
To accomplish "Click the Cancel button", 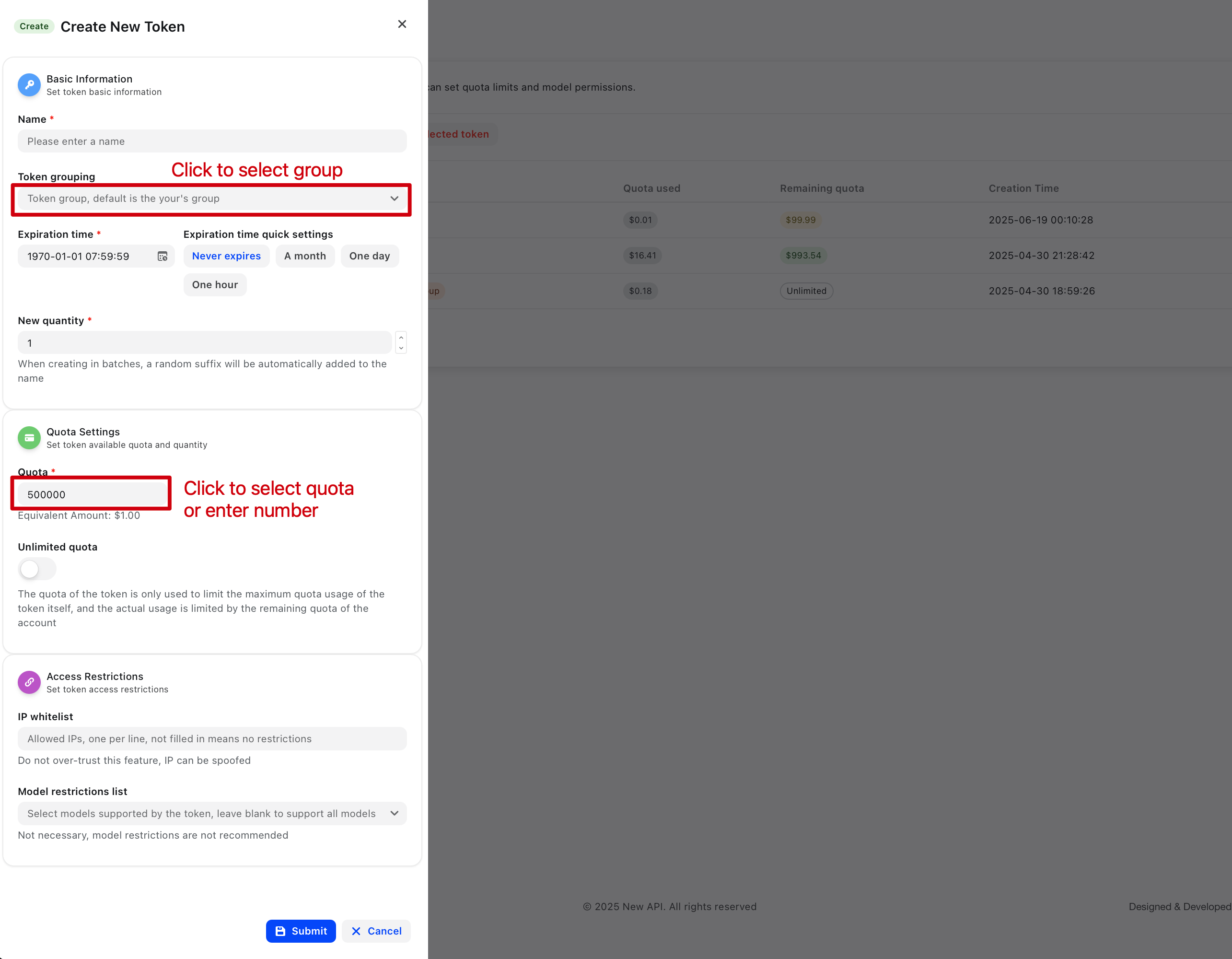I will point(376,931).
